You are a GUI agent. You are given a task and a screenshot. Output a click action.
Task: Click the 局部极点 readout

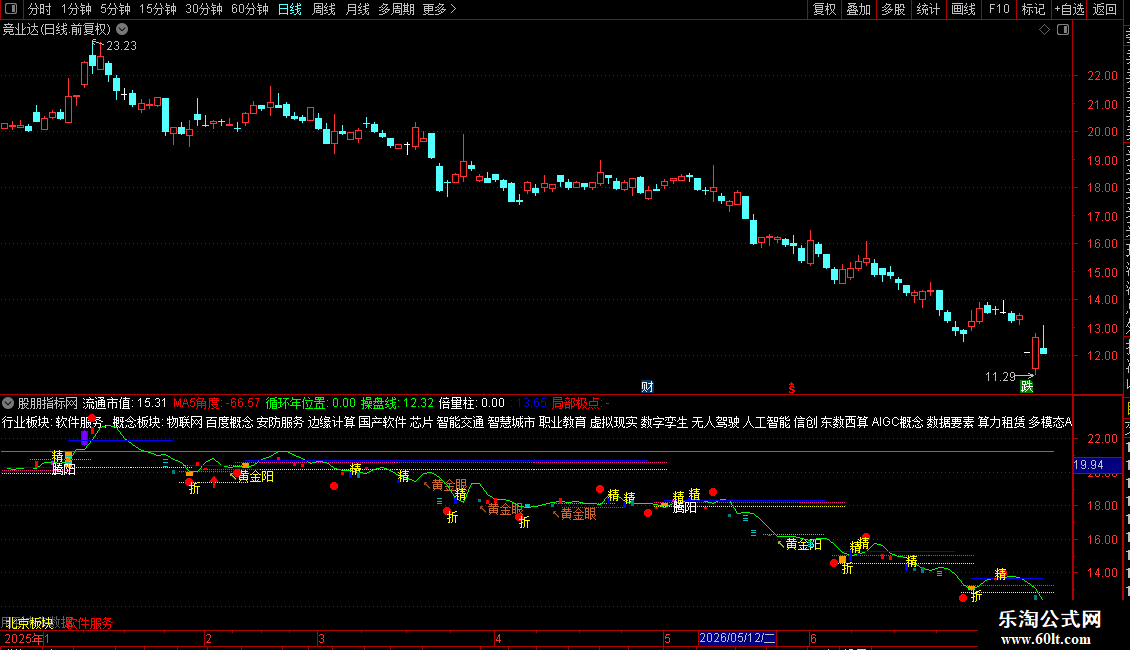(x=580, y=404)
